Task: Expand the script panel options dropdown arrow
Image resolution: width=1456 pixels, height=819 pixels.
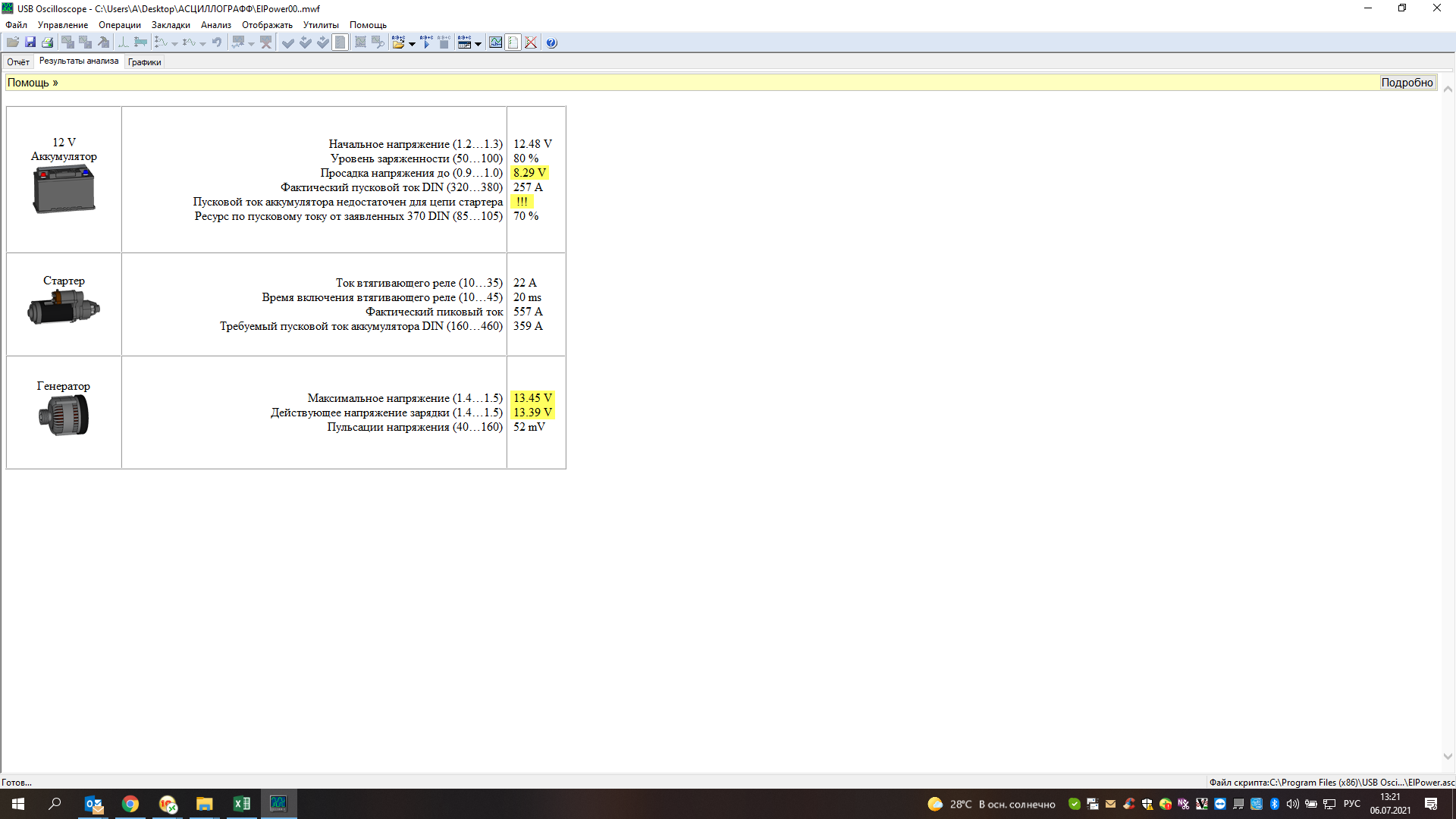Action: 478,43
